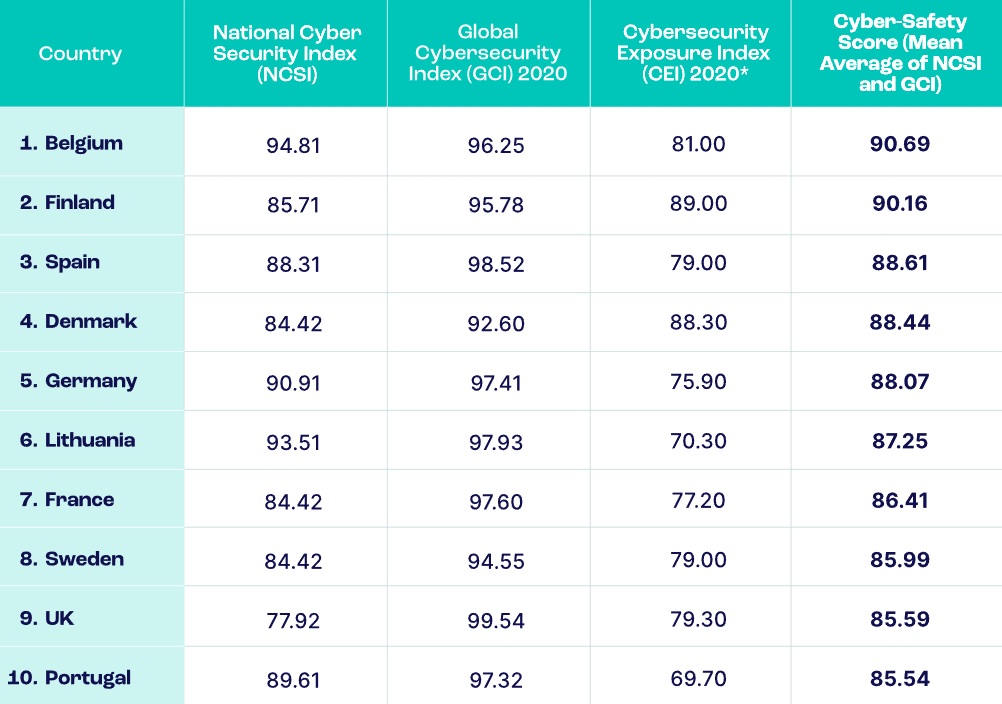The image size is (1002, 704).
Task: Click Finland's CEI value 89.00
Action: point(698,203)
